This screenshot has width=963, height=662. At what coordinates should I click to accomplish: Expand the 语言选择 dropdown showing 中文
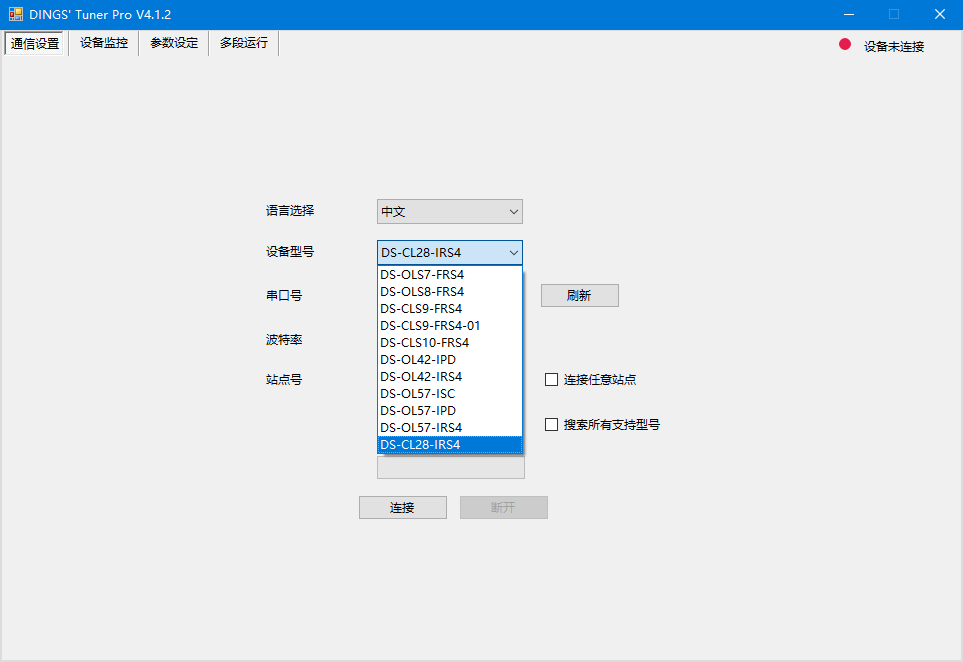tap(450, 211)
